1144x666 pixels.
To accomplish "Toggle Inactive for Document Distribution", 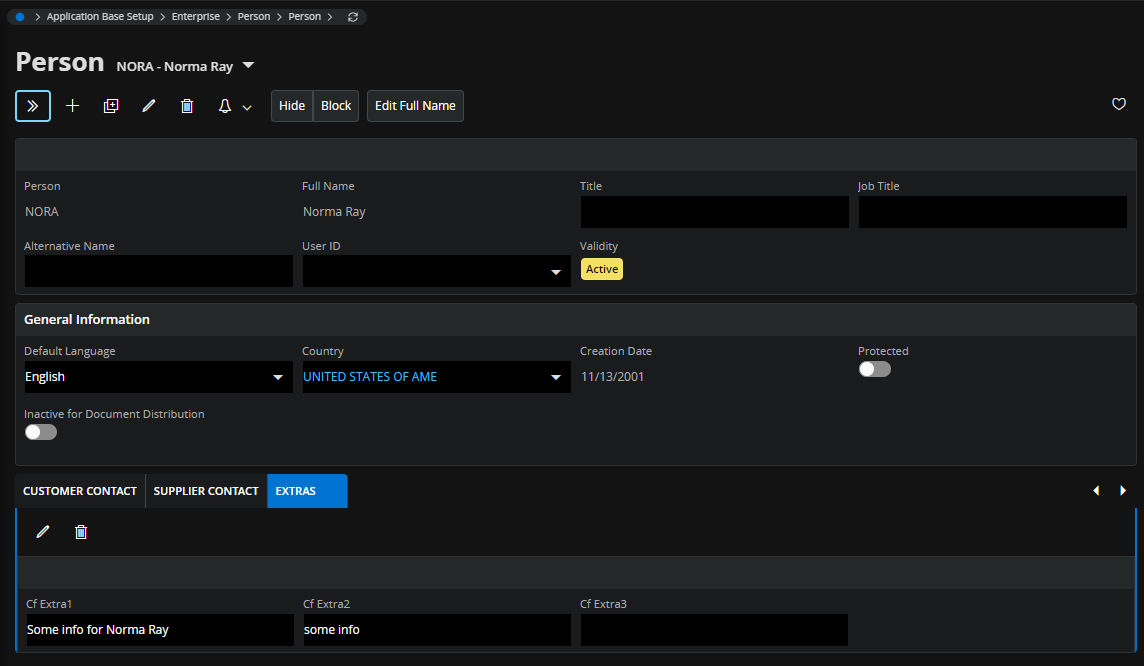I will pyautogui.click(x=40, y=431).
